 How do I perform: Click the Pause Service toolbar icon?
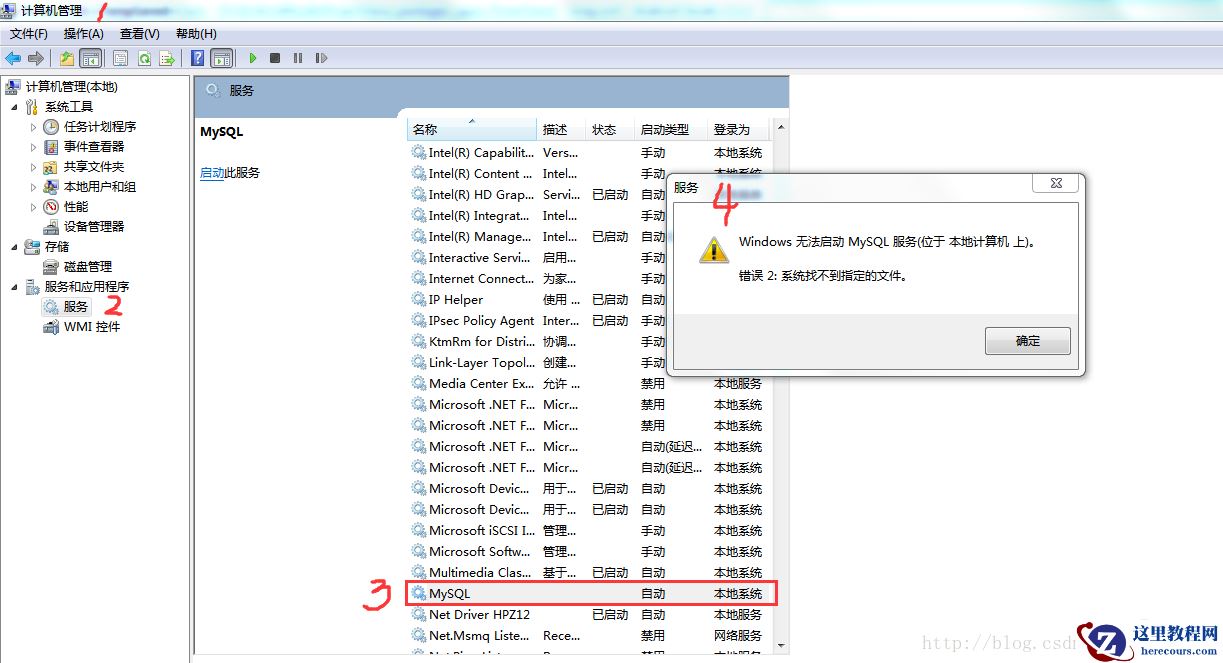[x=298, y=58]
